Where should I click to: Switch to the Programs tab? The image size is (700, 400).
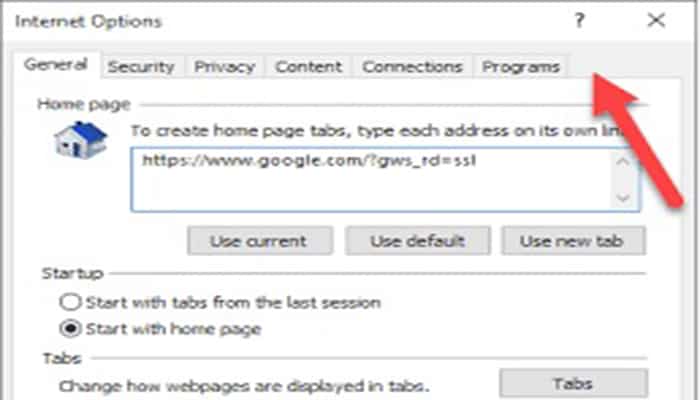pyautogui.click(x=520, y=67)
